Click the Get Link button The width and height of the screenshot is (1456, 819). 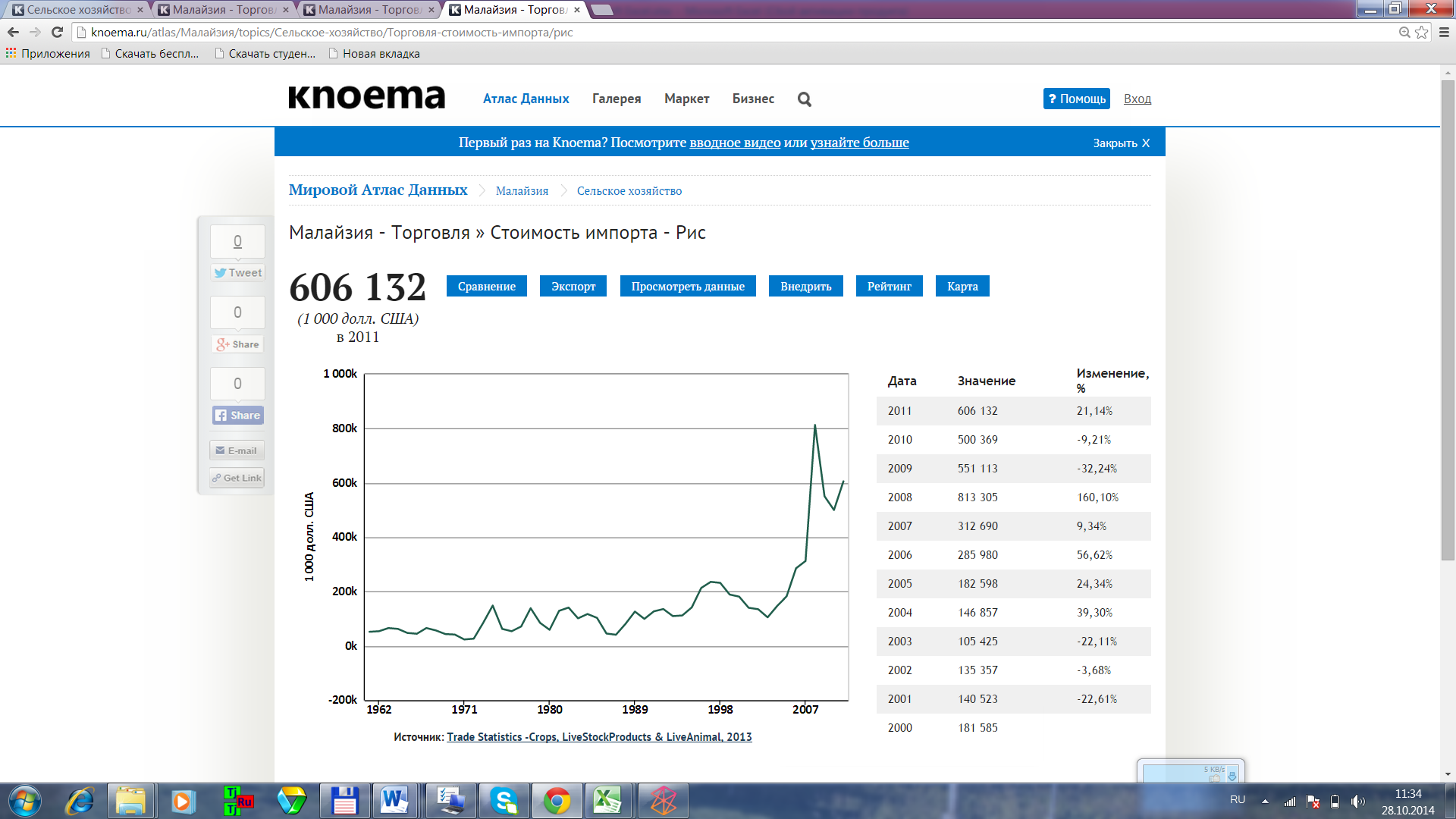[x=237, y=478]
